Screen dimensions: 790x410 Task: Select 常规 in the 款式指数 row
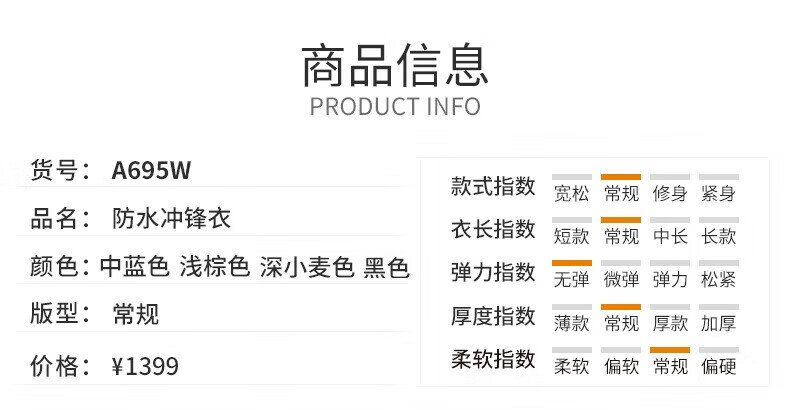621,193
